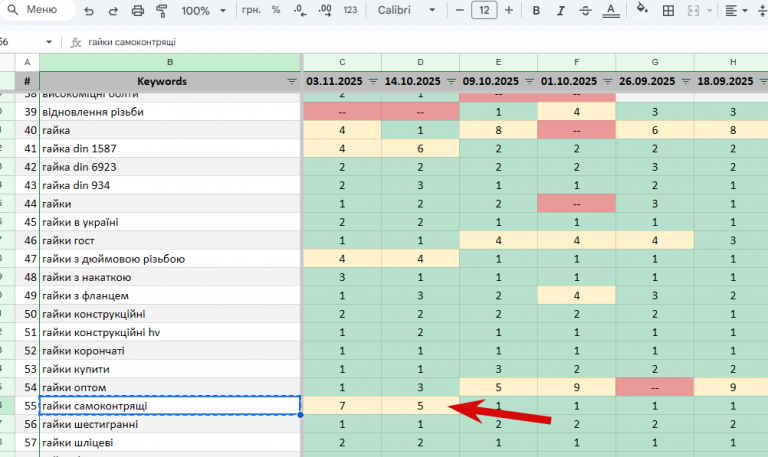Screen dimensions: 768x457
Task: Select cell 'гайка din 1587'
Action: click(170, 149)
